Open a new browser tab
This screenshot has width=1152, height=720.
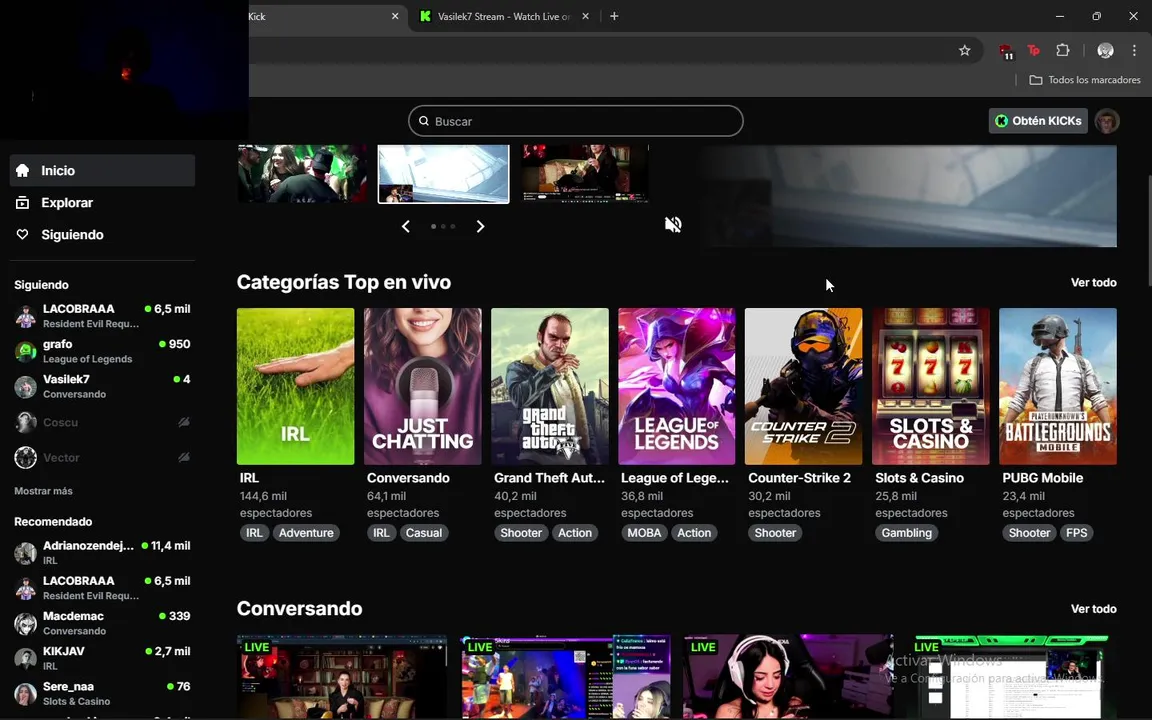tap(614, 16)
